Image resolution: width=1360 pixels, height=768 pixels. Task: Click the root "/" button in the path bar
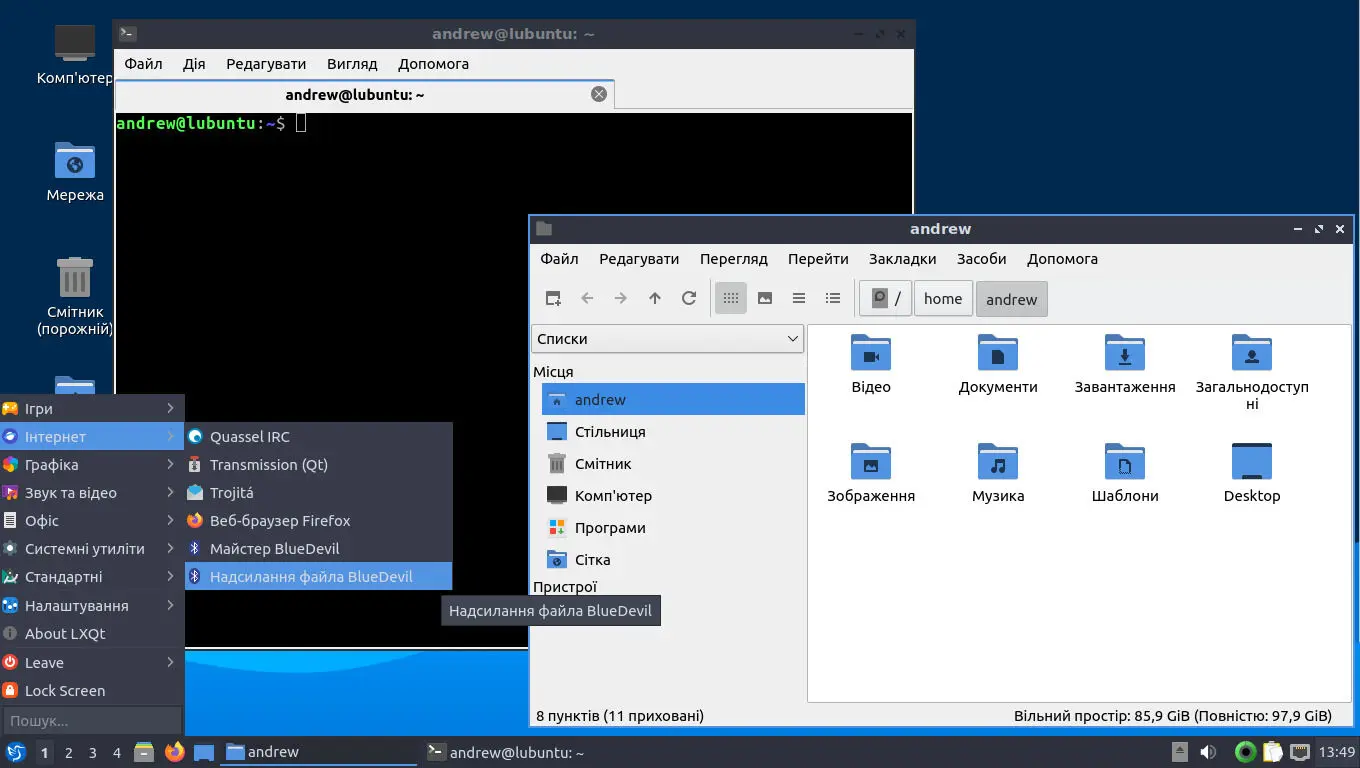pos(885,299)
